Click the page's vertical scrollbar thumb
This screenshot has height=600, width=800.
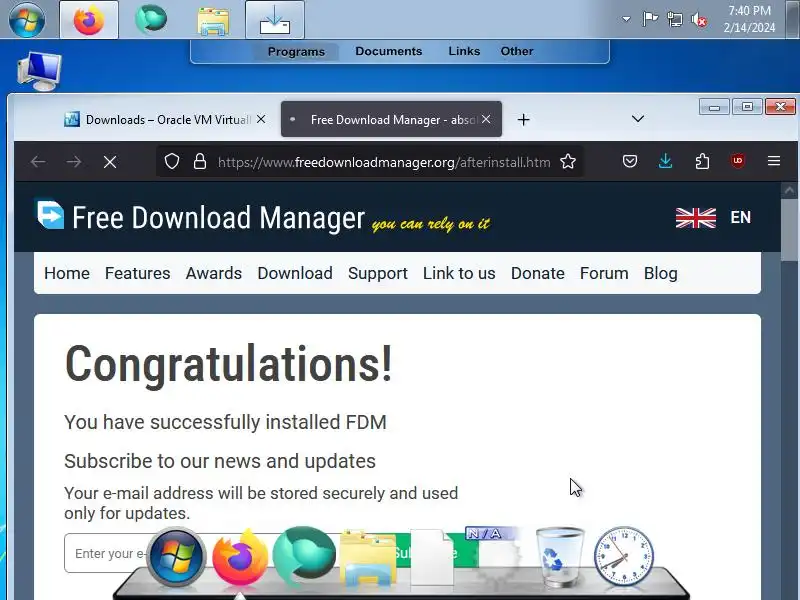point(790,230)
